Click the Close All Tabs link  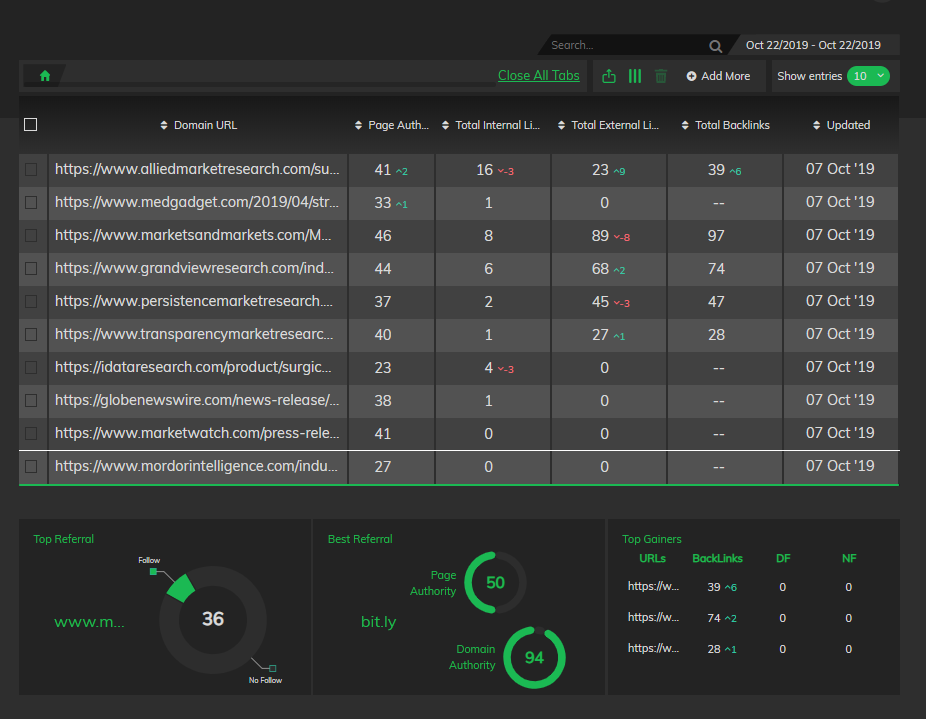(539, 76)
